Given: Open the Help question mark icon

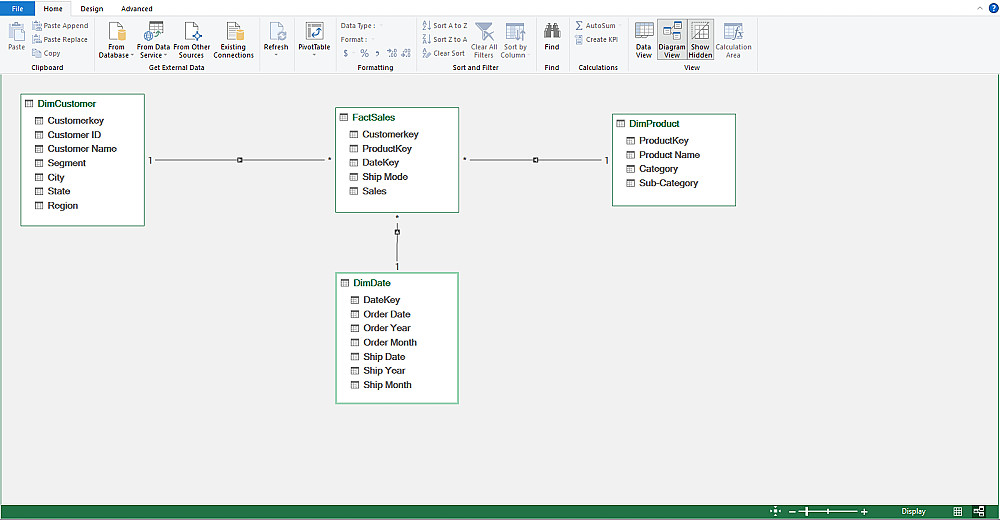Looking at the screenshot, I should coord(994,8).
